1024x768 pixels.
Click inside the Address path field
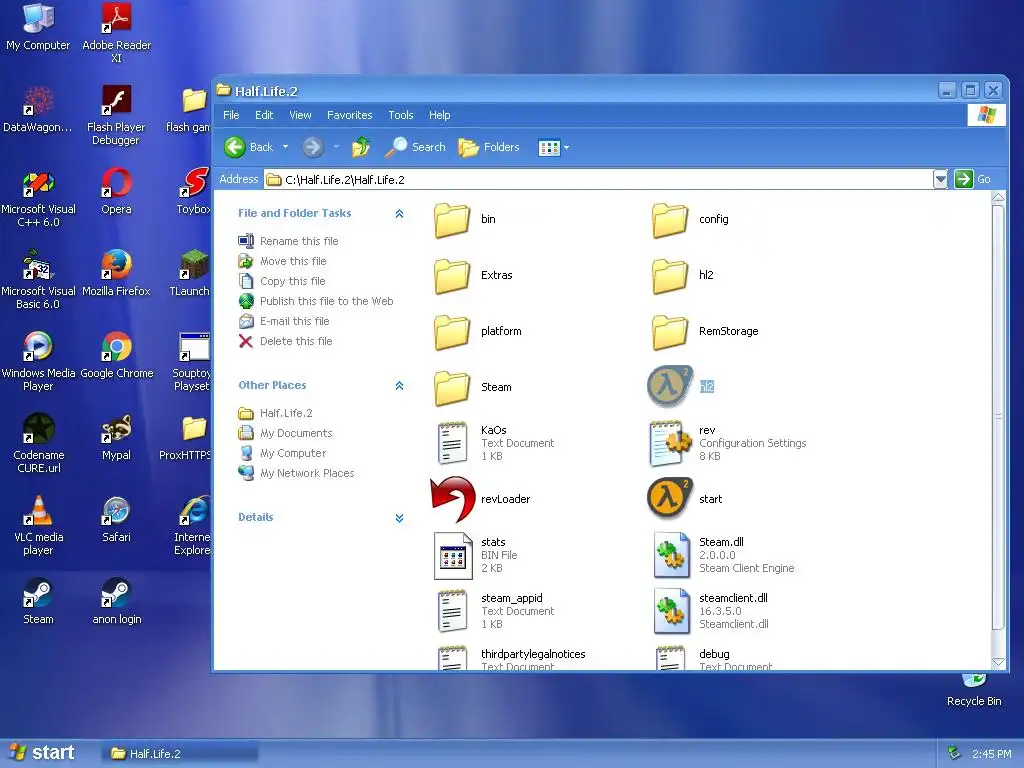tap(598, 179)
